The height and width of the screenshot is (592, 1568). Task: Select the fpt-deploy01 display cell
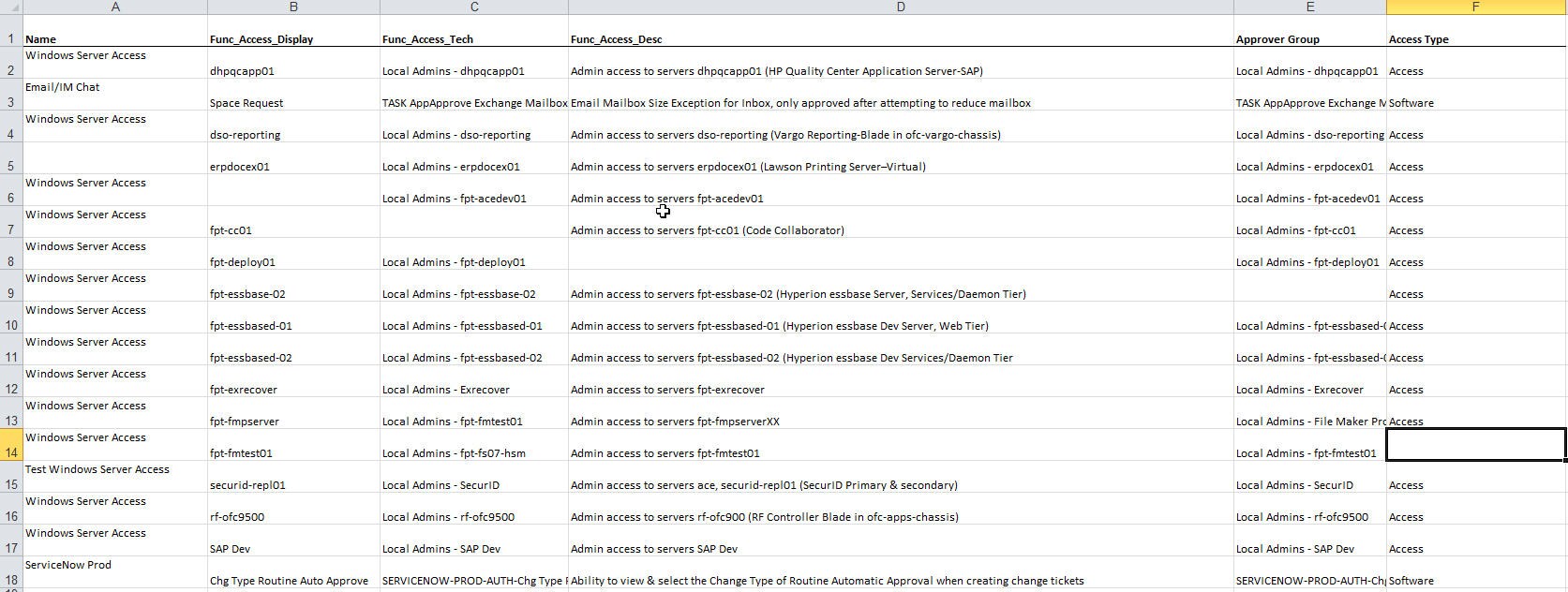293,254
